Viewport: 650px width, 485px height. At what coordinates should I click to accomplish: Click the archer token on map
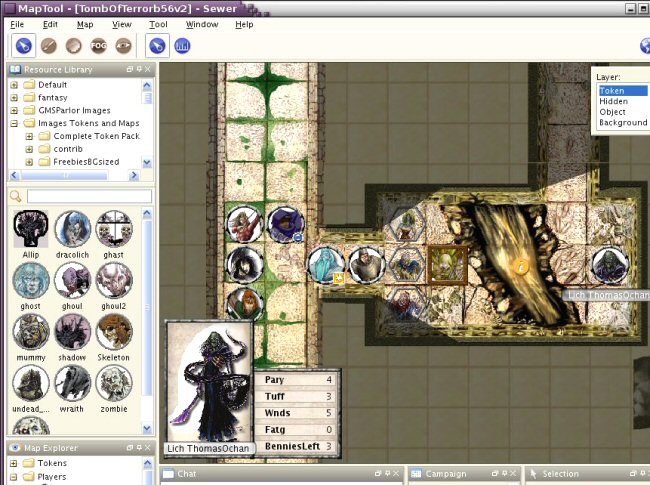pos(245,225)
